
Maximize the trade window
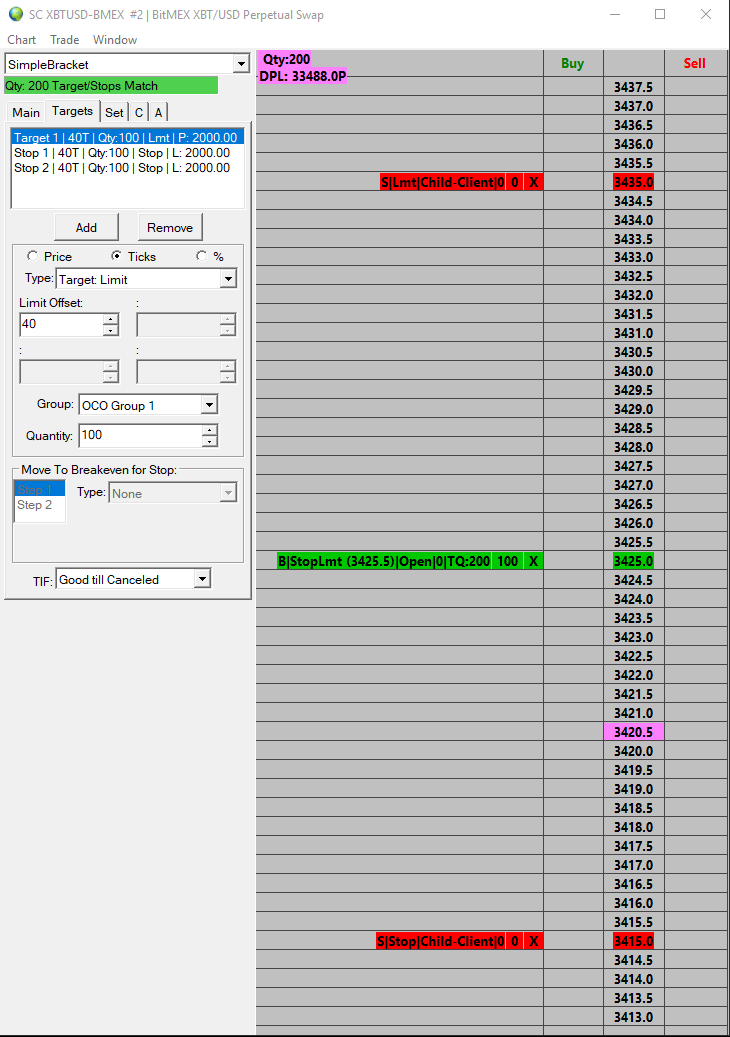pos(660,14)
